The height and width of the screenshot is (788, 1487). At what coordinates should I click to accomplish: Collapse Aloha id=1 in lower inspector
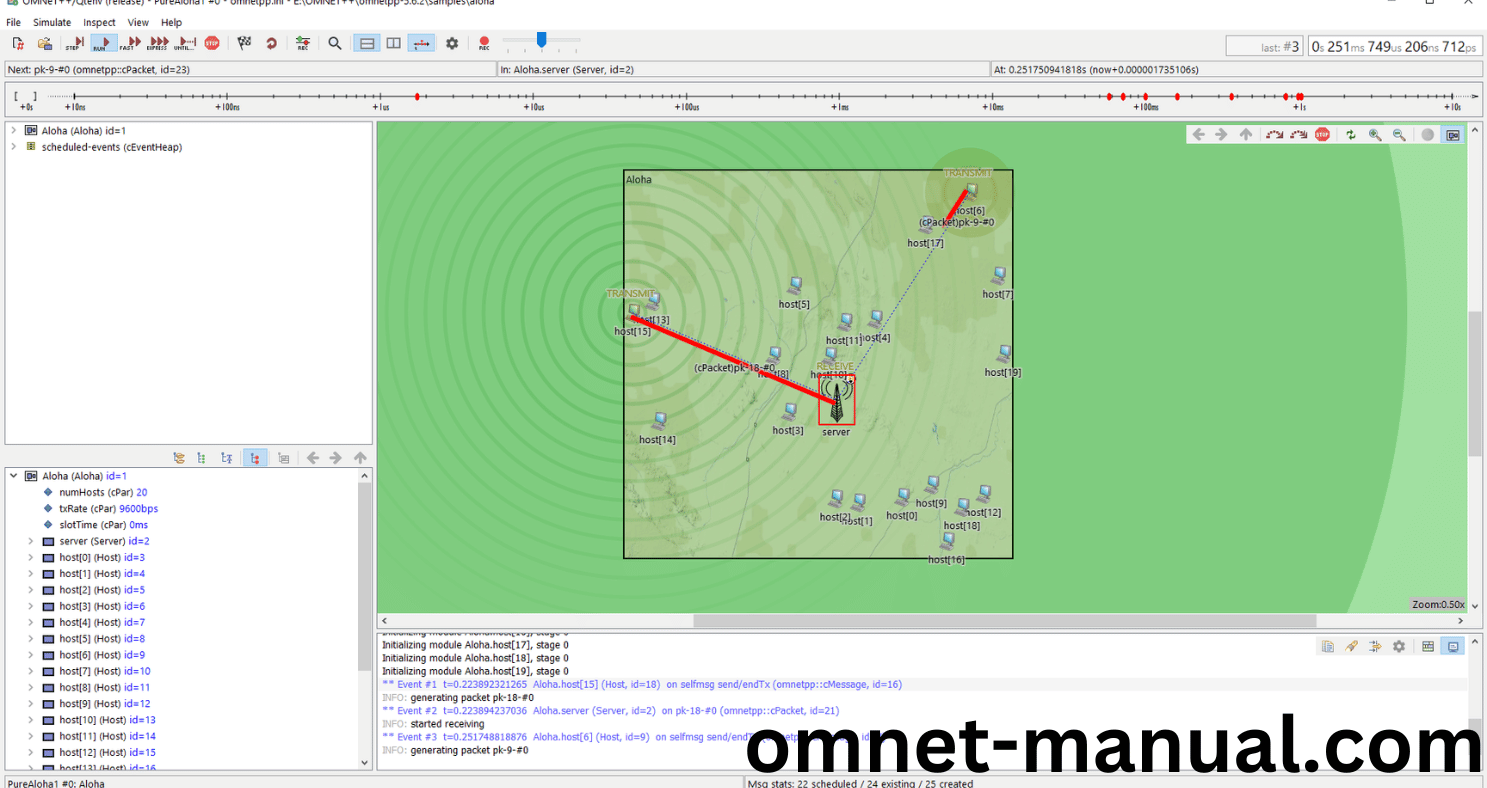point(13,476)
